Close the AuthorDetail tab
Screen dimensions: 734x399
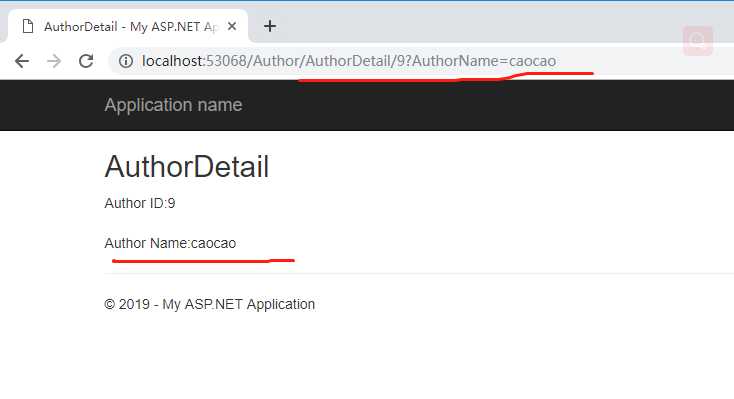coord(232,27)
